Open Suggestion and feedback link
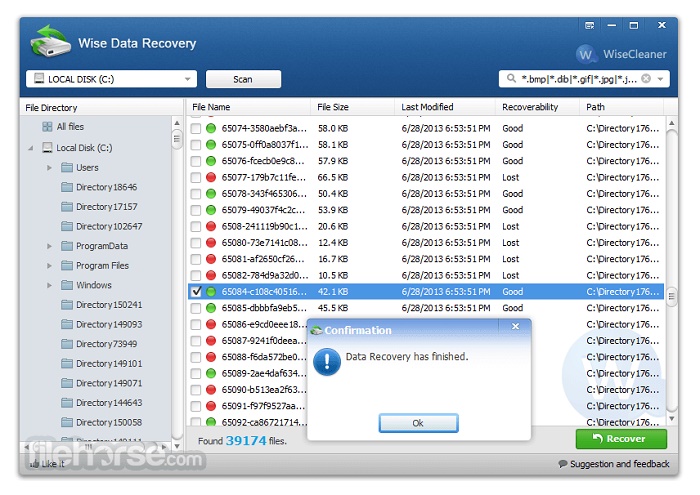The height and width of the screenshot is (495, 700). 614,464
